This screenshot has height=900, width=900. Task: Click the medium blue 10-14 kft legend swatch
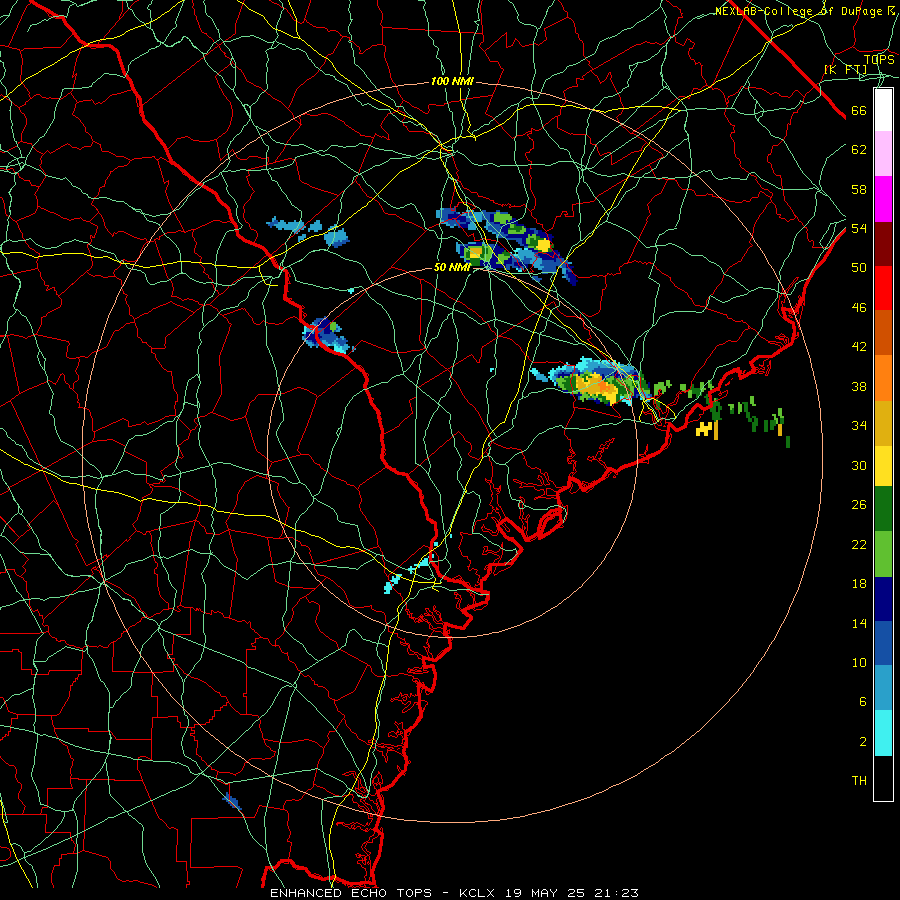[x=883, y=643]
